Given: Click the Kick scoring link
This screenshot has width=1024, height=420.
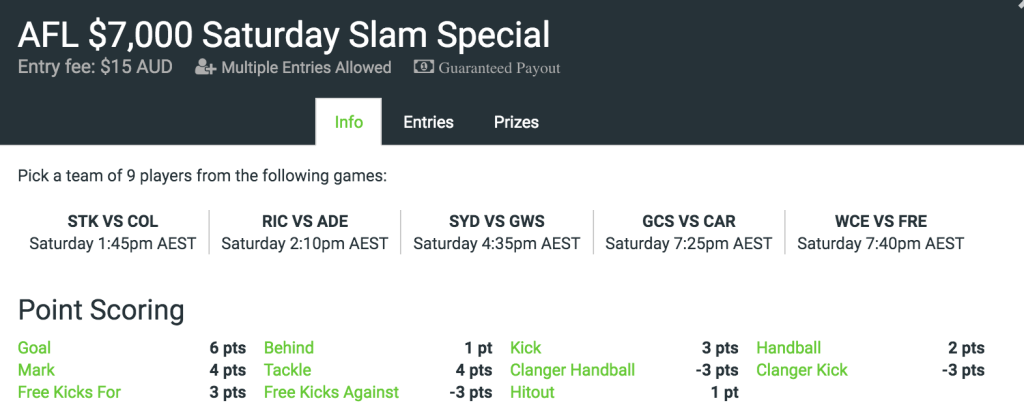Looking at the screenshot, I should click(x=526, y=348).
